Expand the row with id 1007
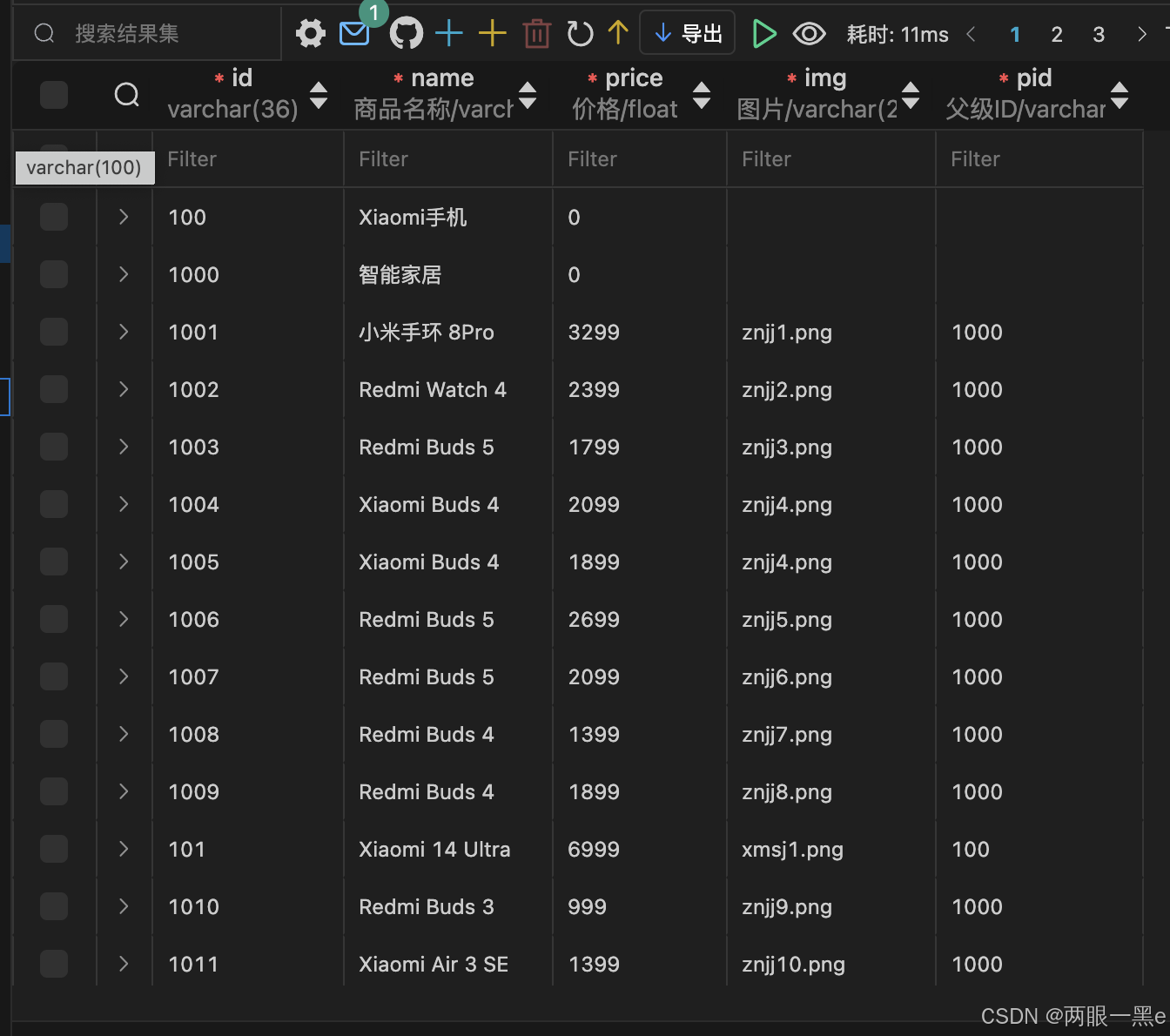This screenshot has height=1036, width=1170. [x=124, y=676]
